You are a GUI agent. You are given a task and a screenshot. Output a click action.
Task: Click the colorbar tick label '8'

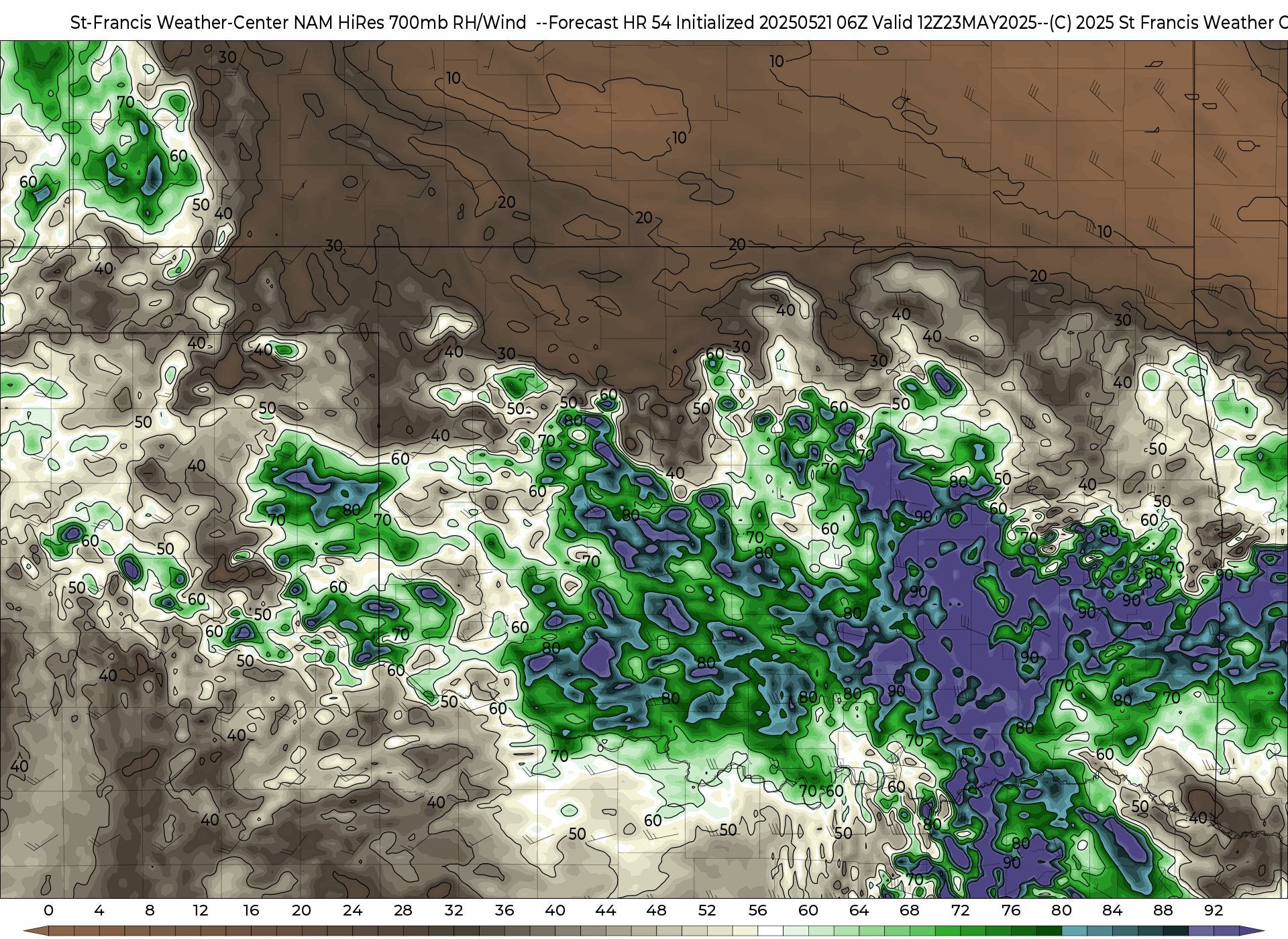(x=150, y=910)
